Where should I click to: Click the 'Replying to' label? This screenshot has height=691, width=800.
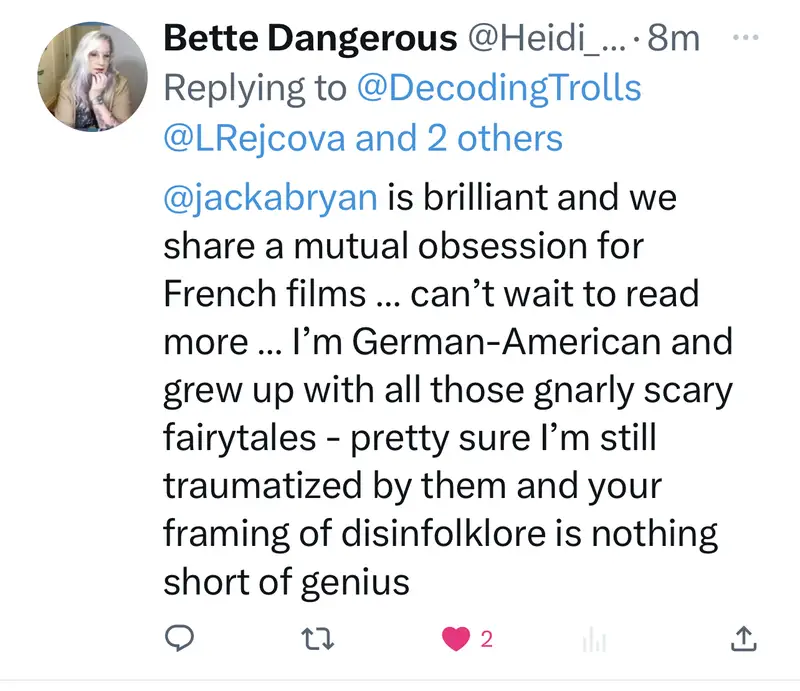click(x=255, y=88)
